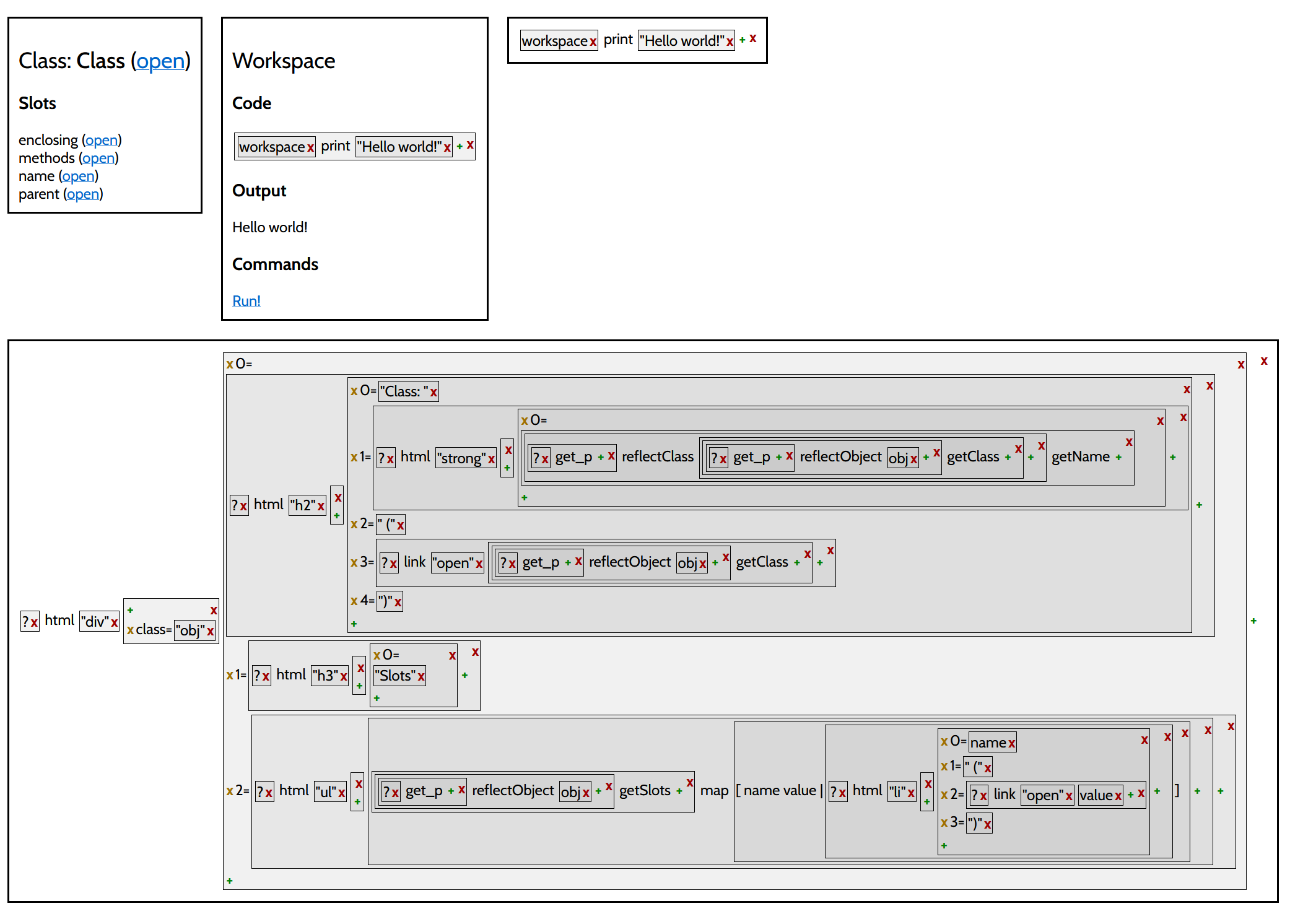Open the enclosing slot link

102,140
